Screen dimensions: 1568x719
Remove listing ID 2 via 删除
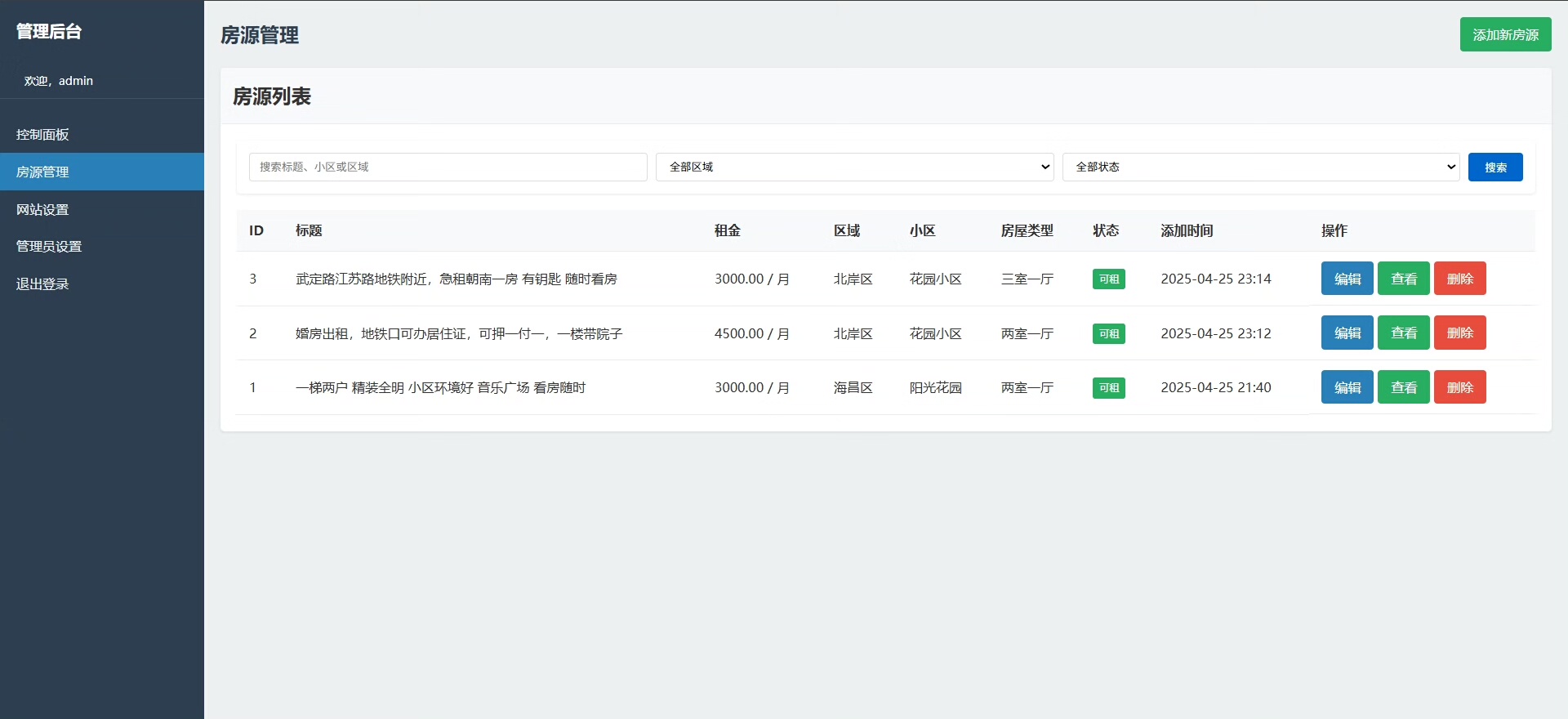pyautogui.click(x=1459, y=333)
